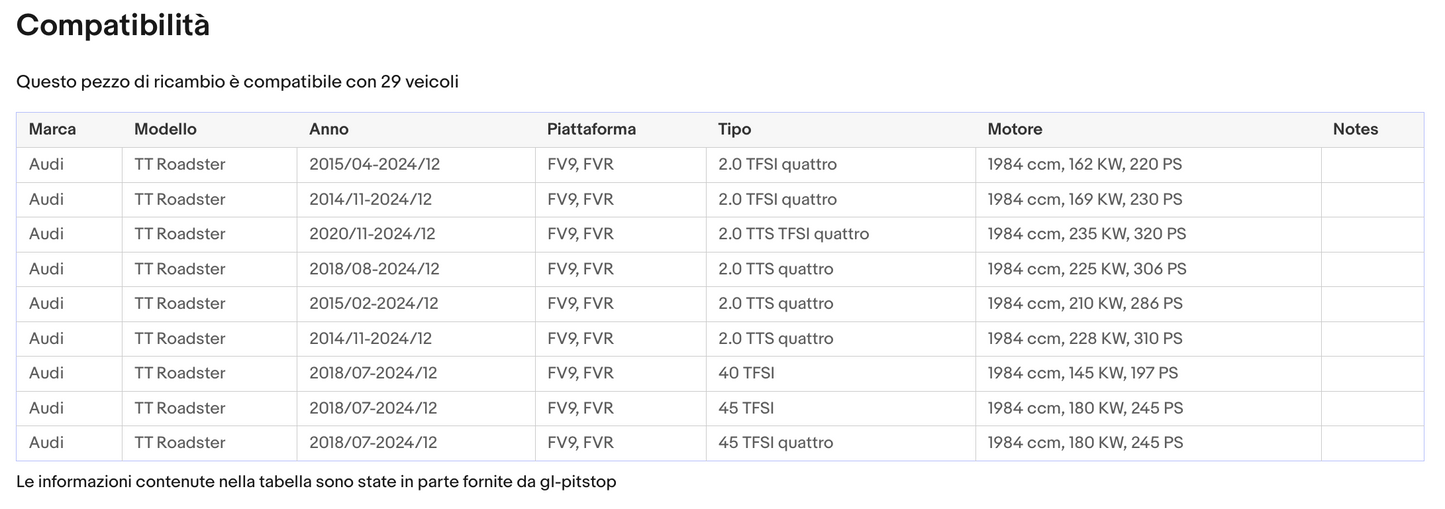Click the Modello column header
The width and height of the screenshot is (1445, 509).
165,129
